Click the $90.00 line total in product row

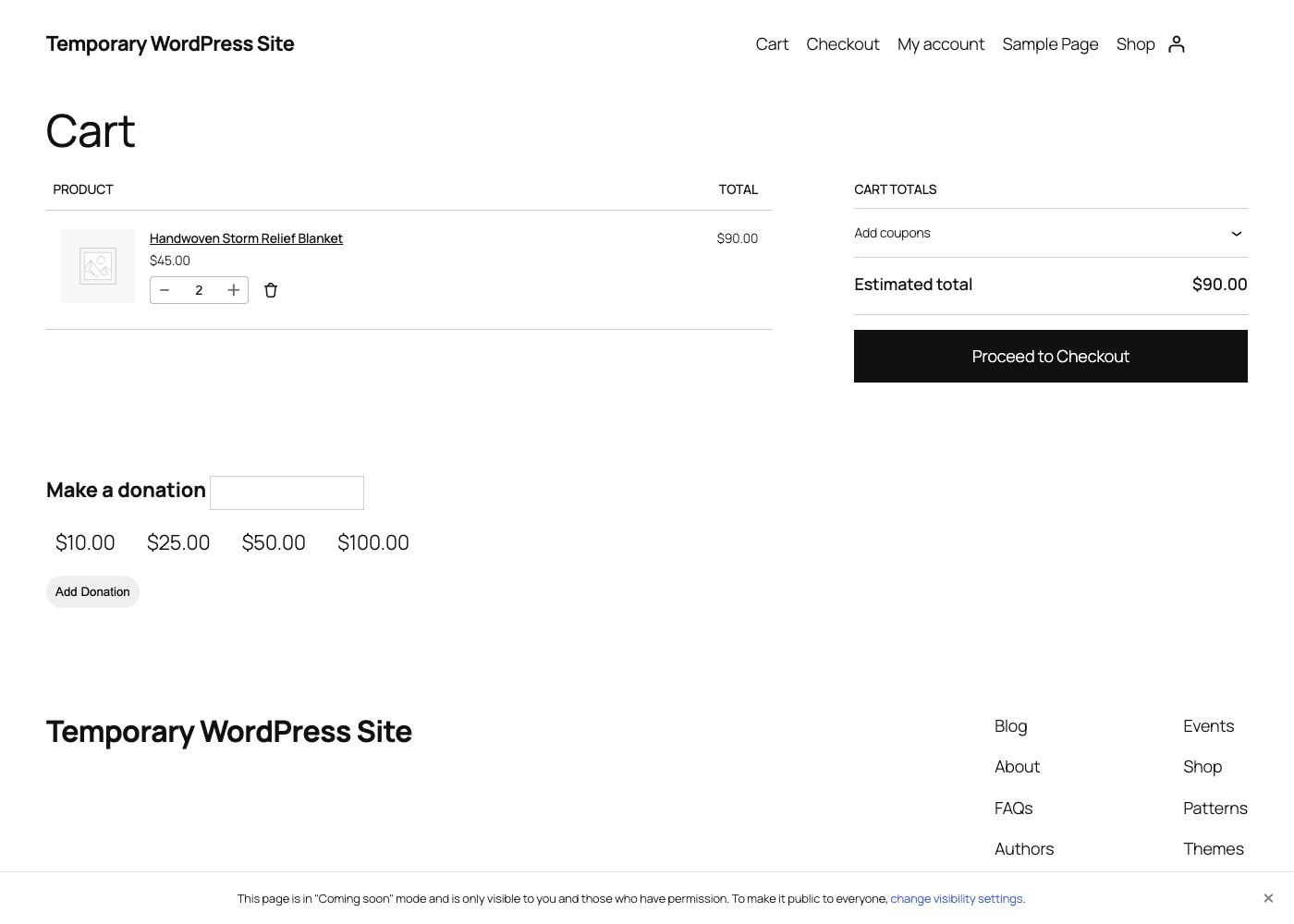(738, 238)
